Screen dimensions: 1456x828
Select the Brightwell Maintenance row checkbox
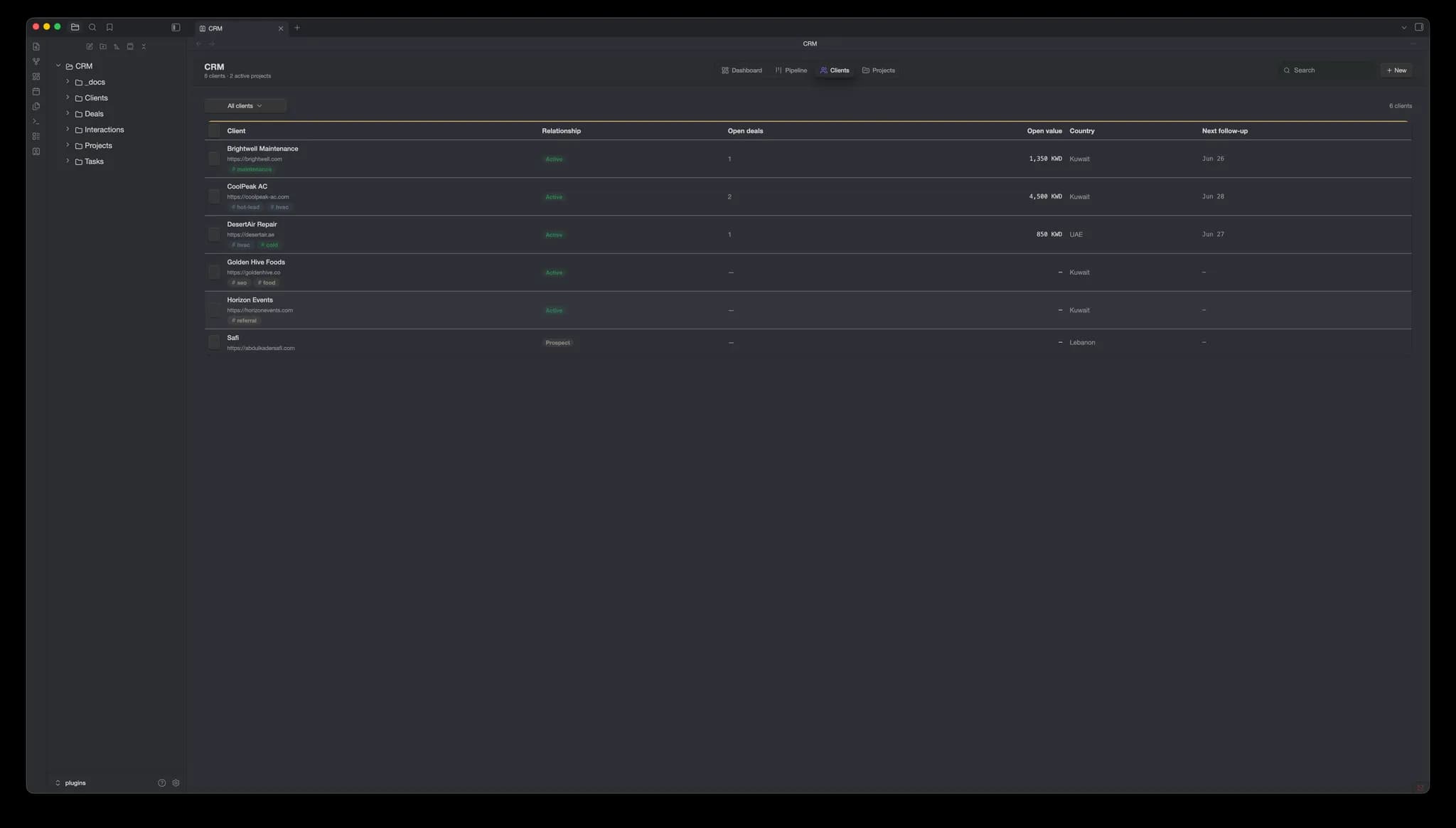[214, 158]
